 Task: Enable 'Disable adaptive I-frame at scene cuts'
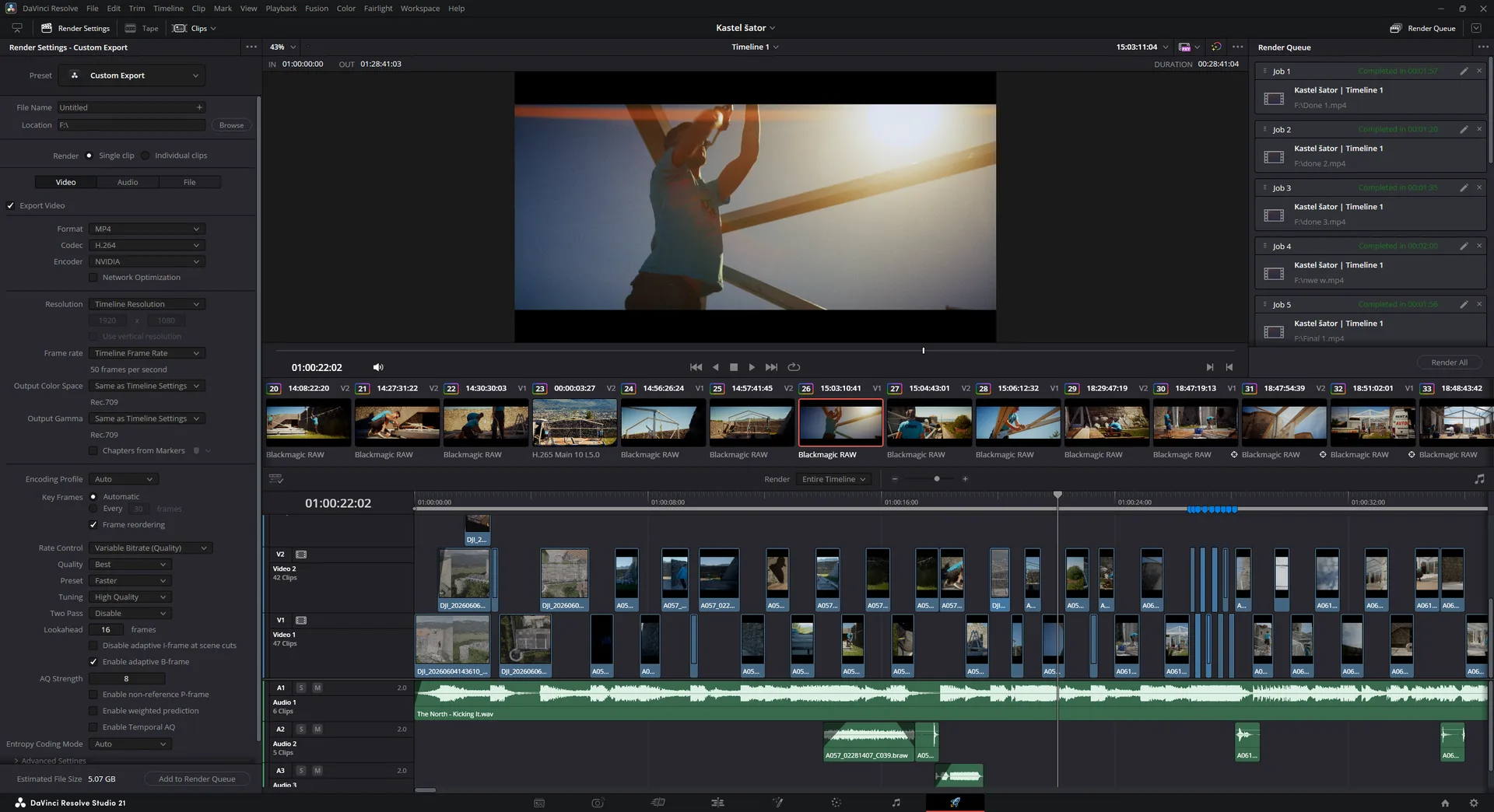pyautogui.click(x=93, y=646)
